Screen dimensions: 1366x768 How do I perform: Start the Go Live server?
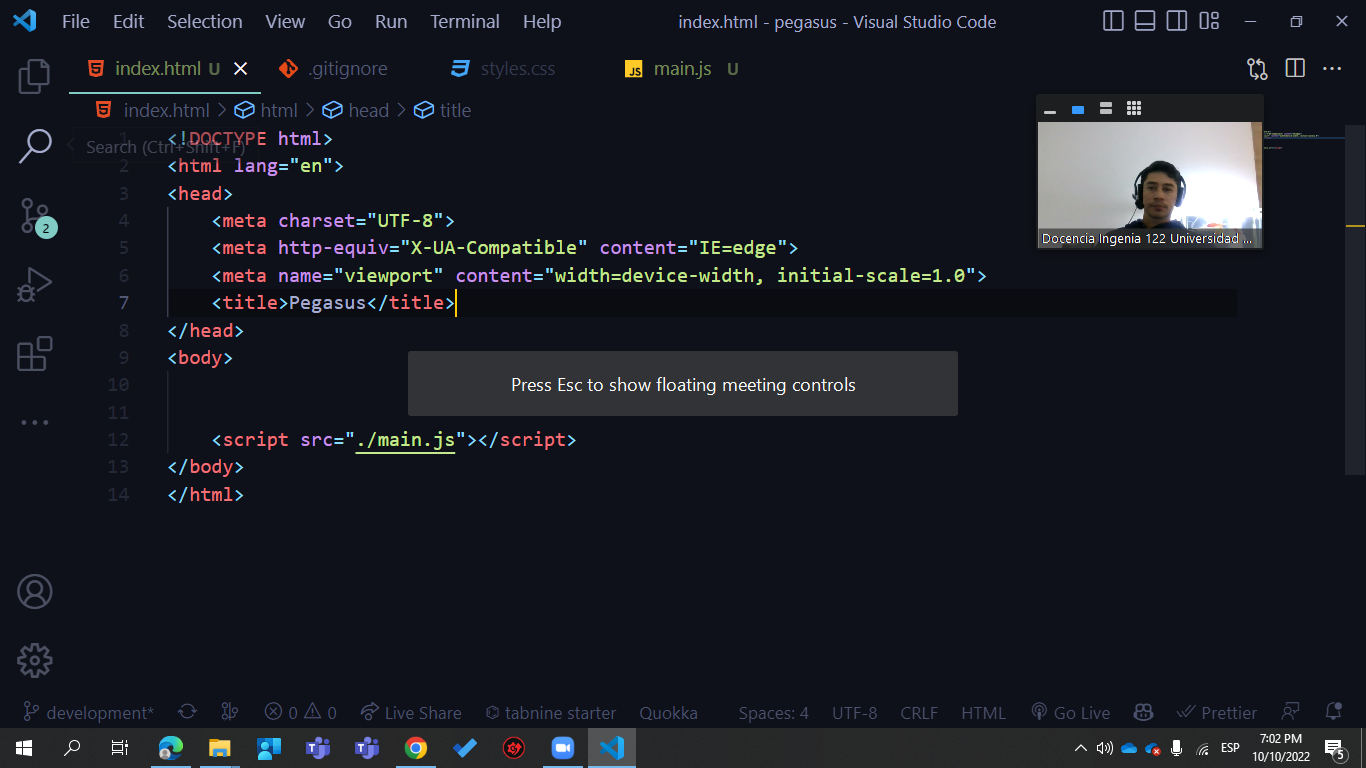pyautogui.click(x=1070, y=712)
